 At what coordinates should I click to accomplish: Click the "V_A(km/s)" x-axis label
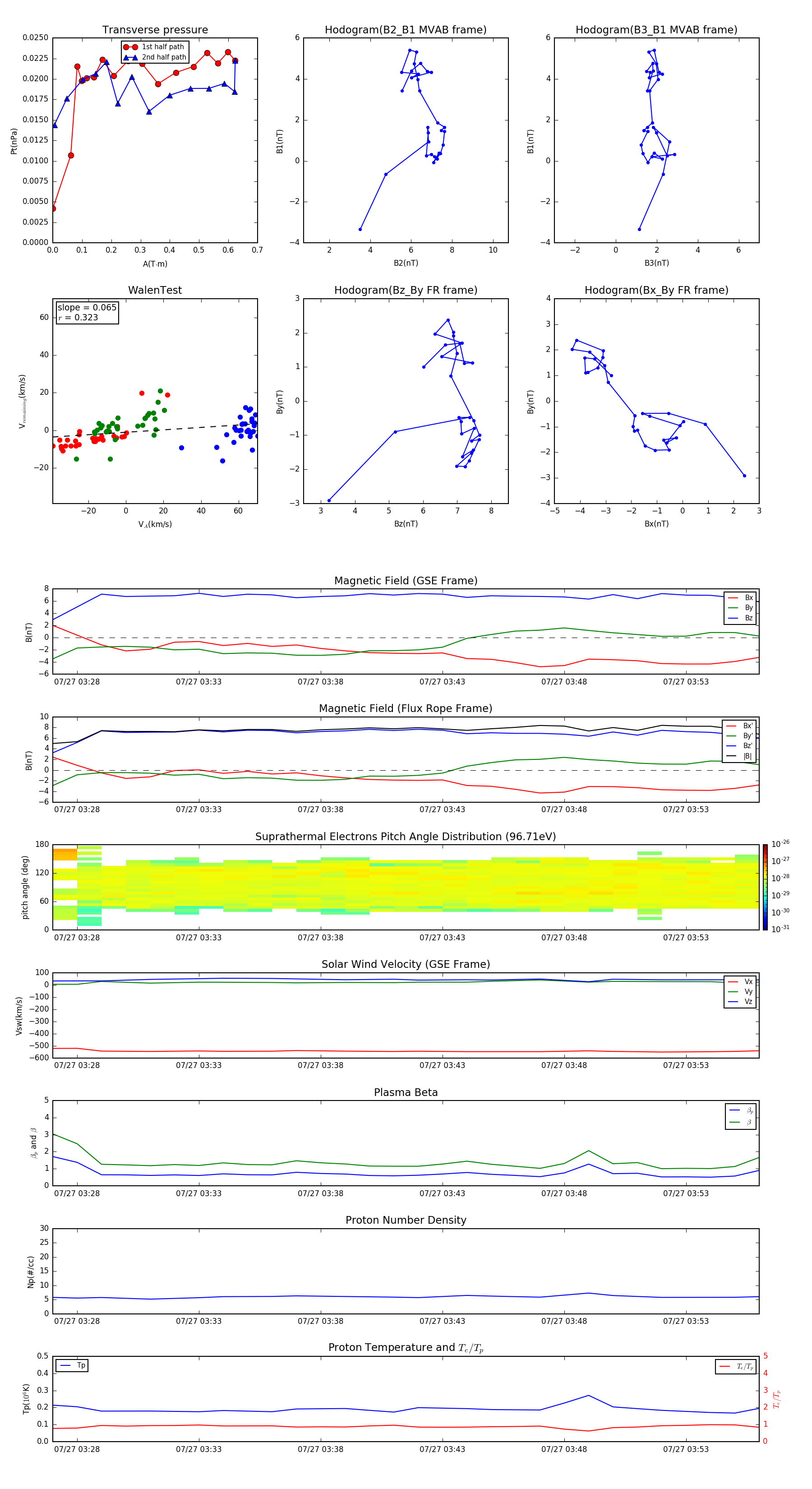point(155,524)
